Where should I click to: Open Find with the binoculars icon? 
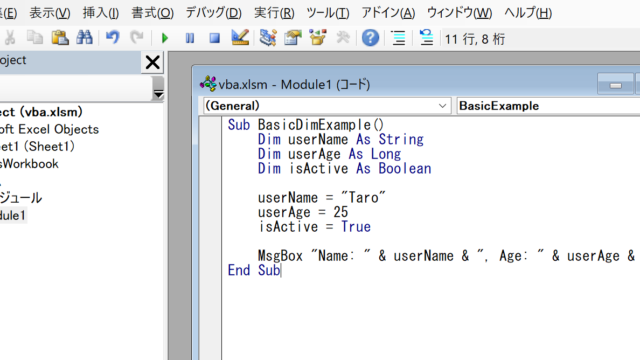click(84, 38)
